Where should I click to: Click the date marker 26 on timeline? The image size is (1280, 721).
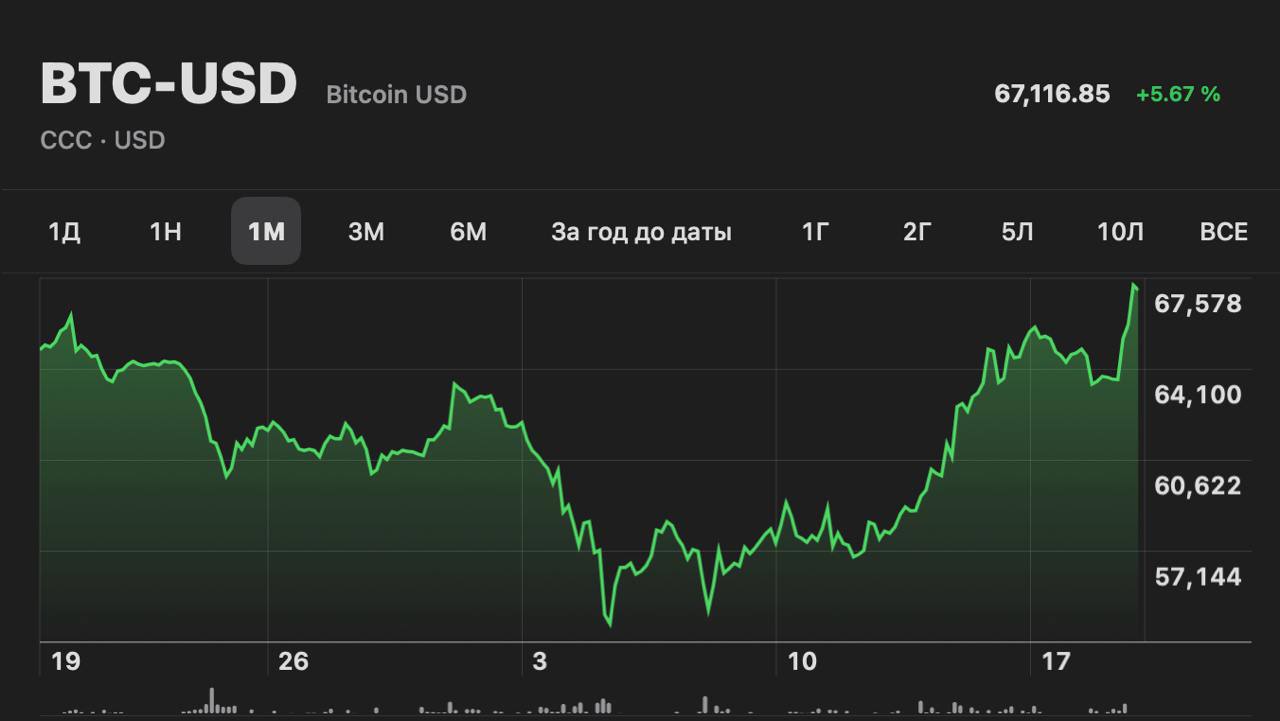pos(293,661)
